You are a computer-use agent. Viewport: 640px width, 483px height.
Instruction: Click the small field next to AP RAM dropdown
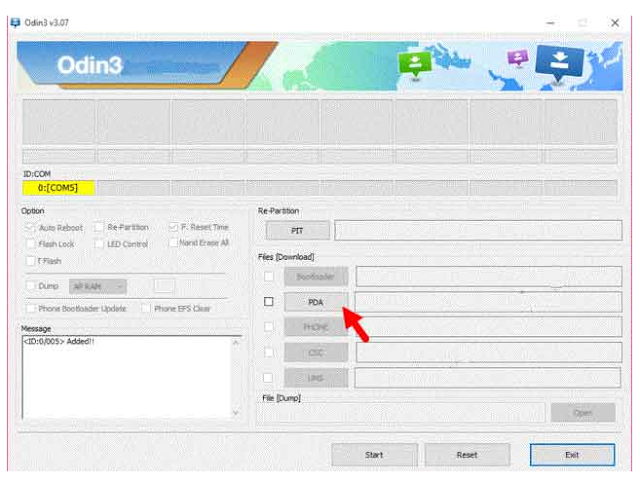pyautogui.click(x=164, y=286)
